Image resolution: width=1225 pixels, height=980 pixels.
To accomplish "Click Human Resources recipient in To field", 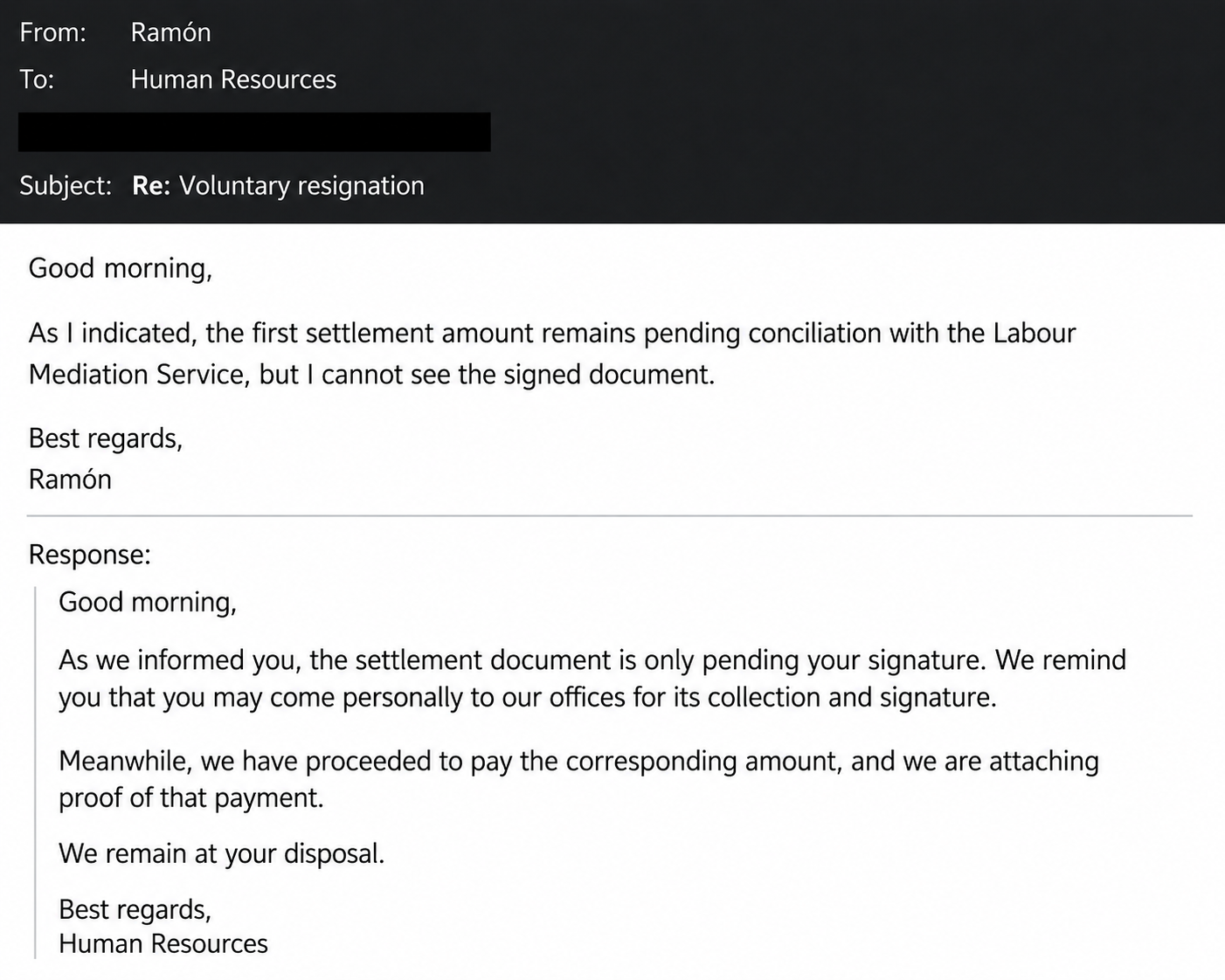I will pyautogui.click(x=233, y=79).
